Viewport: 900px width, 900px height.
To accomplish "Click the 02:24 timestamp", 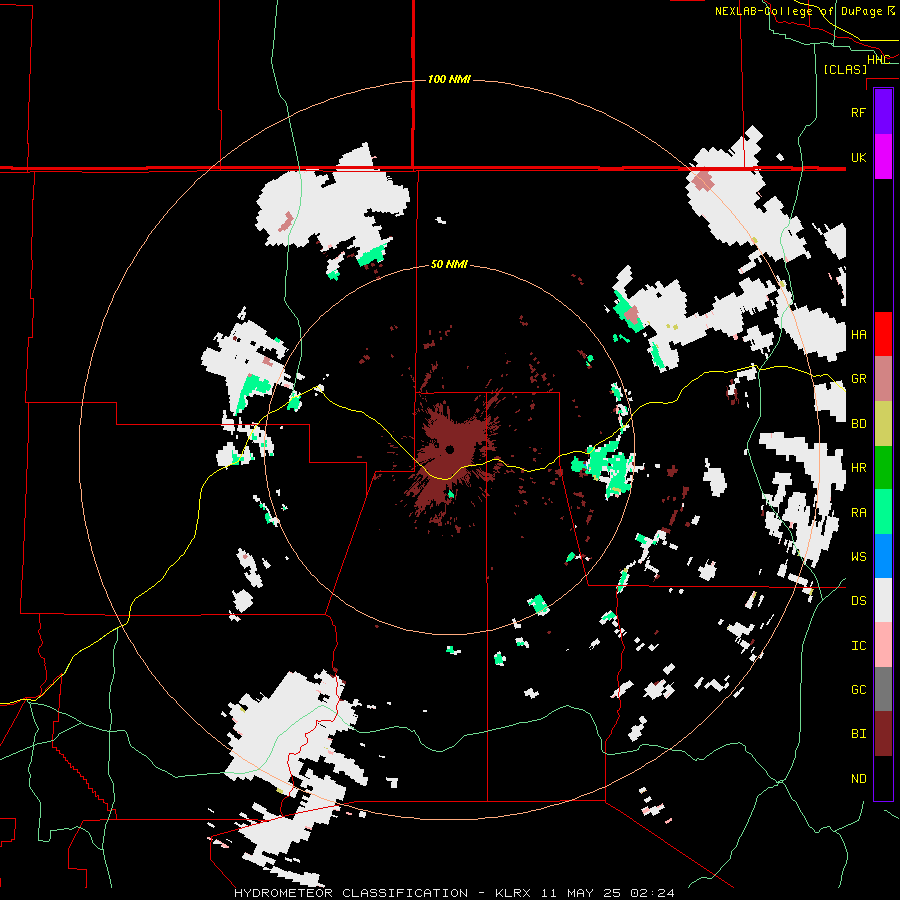I will (x=653, y=893).
